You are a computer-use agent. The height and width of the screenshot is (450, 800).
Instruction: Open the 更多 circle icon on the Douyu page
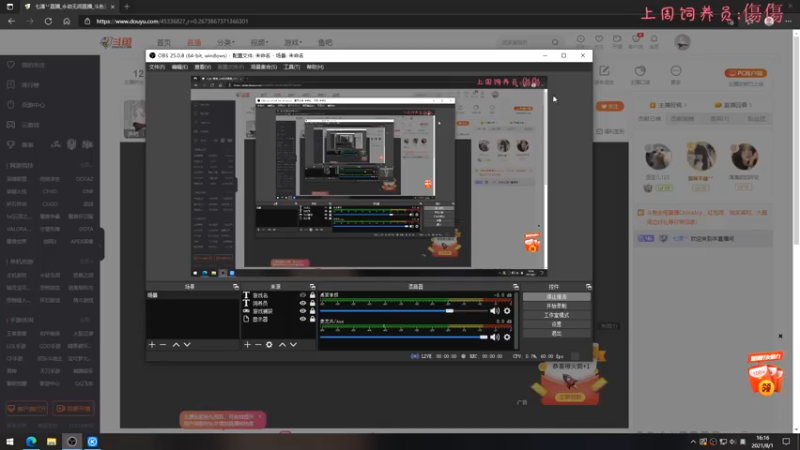tap(676, 71)
